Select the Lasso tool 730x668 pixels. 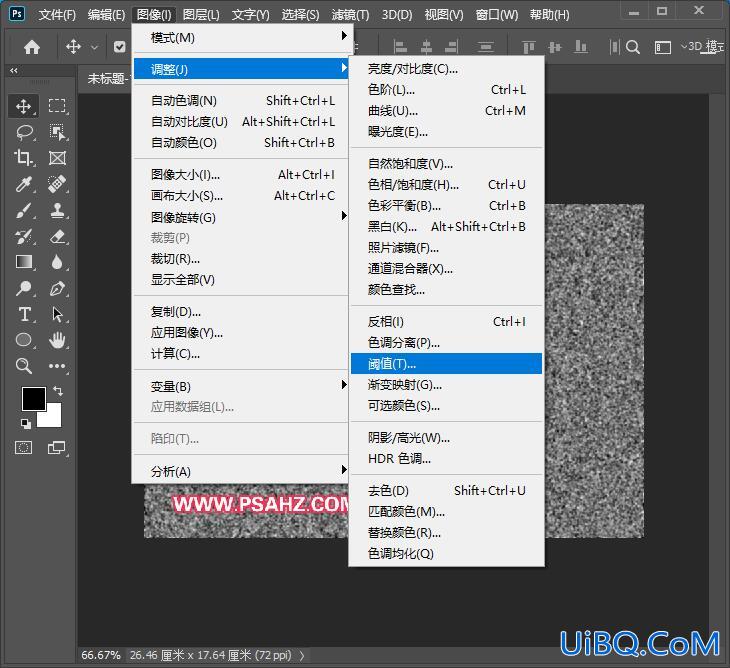[x=23, y=132]
